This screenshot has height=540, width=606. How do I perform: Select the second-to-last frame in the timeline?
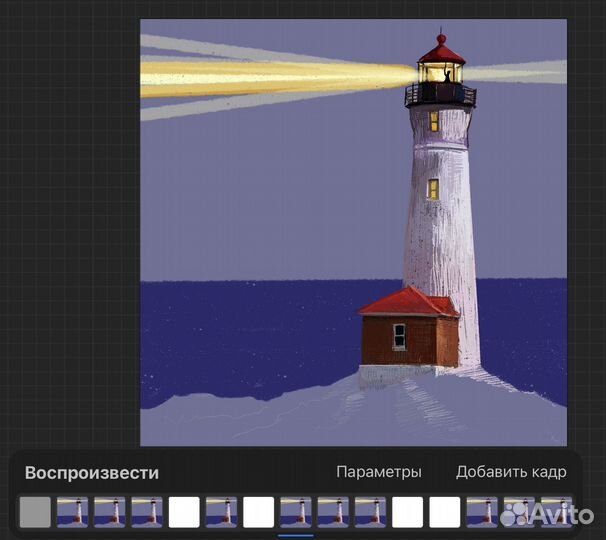pyautogui.click(x=519, y=512)
